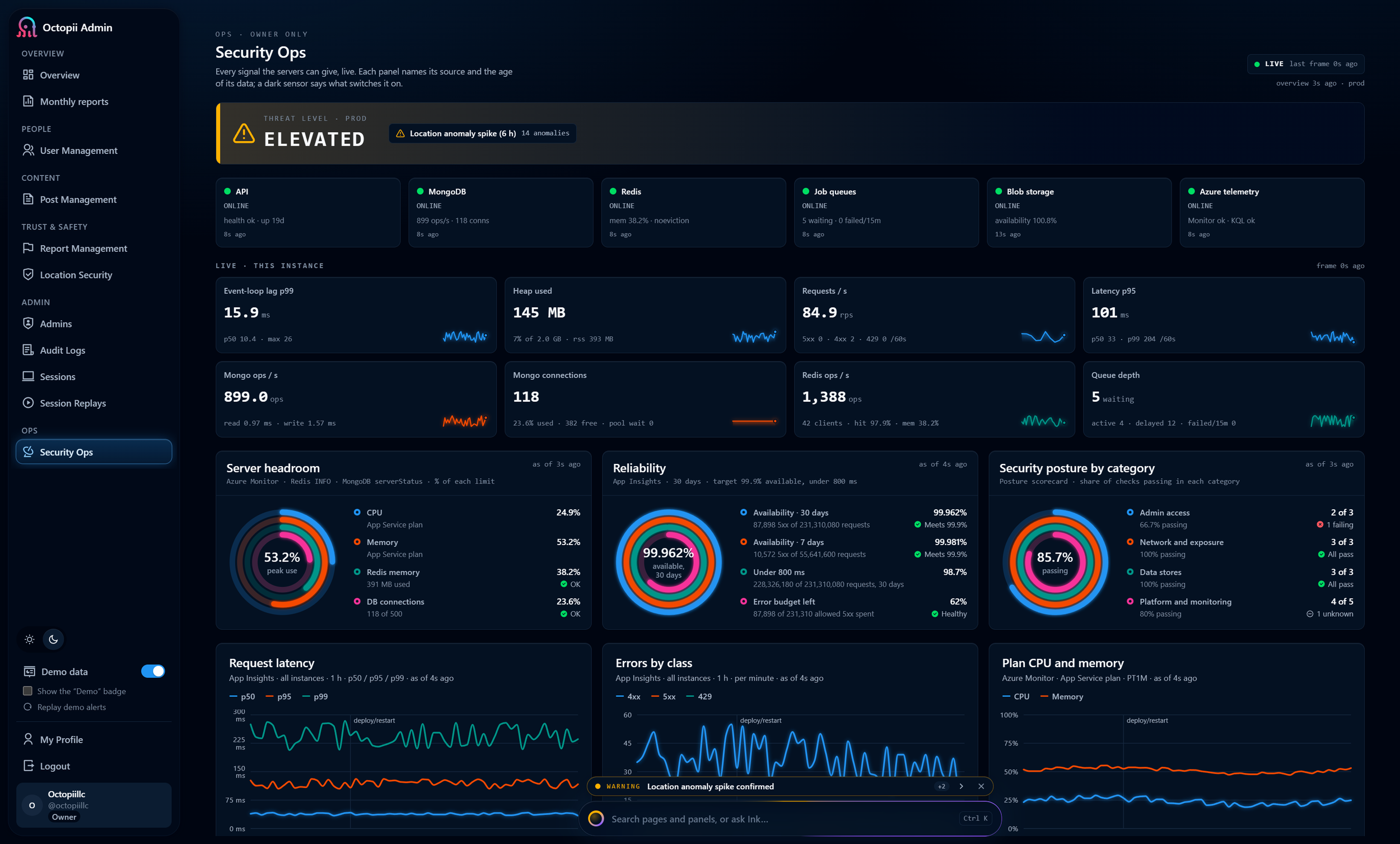Click the Logout icon
The height and width of the screenshot is (844, 1400).
click(28, 766)
